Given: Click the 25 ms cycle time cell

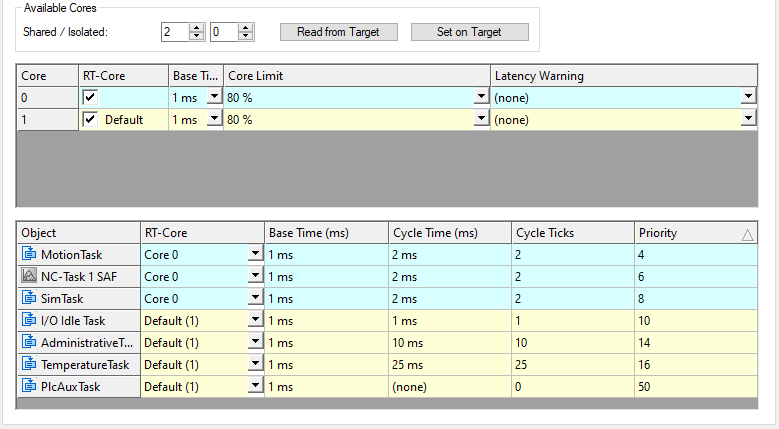Looking at the screenshot, I should pos(450,364).
